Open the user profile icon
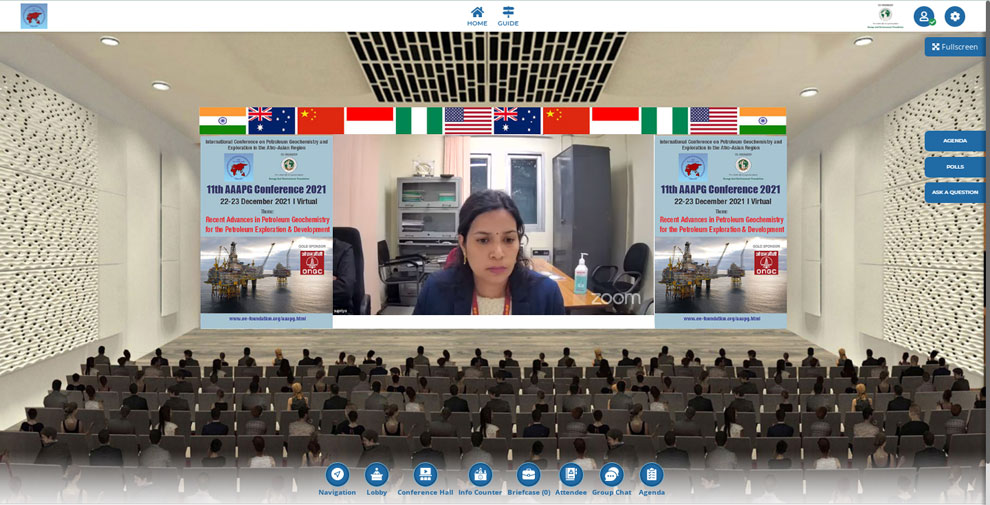 click(x=924, y=16)
